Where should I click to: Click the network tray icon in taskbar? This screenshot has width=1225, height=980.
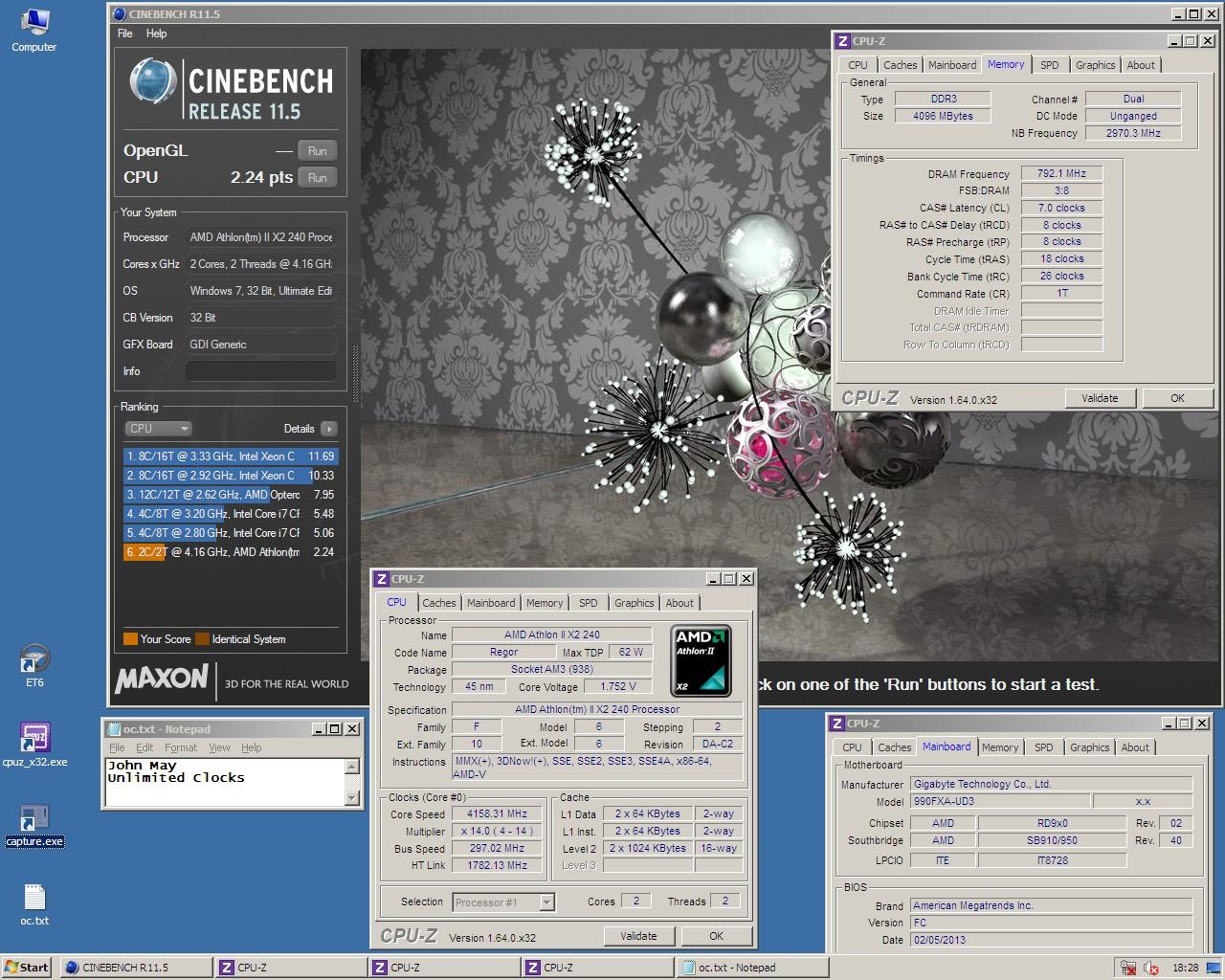[1128, 968]
